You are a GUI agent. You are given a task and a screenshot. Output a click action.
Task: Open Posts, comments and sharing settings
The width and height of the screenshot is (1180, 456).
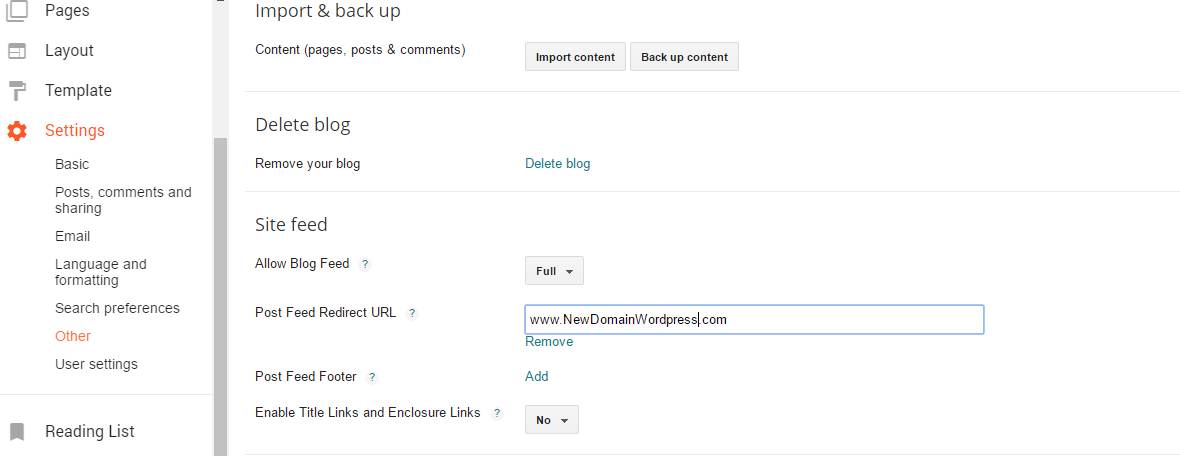pyautogui.click(x=123, y=200)
